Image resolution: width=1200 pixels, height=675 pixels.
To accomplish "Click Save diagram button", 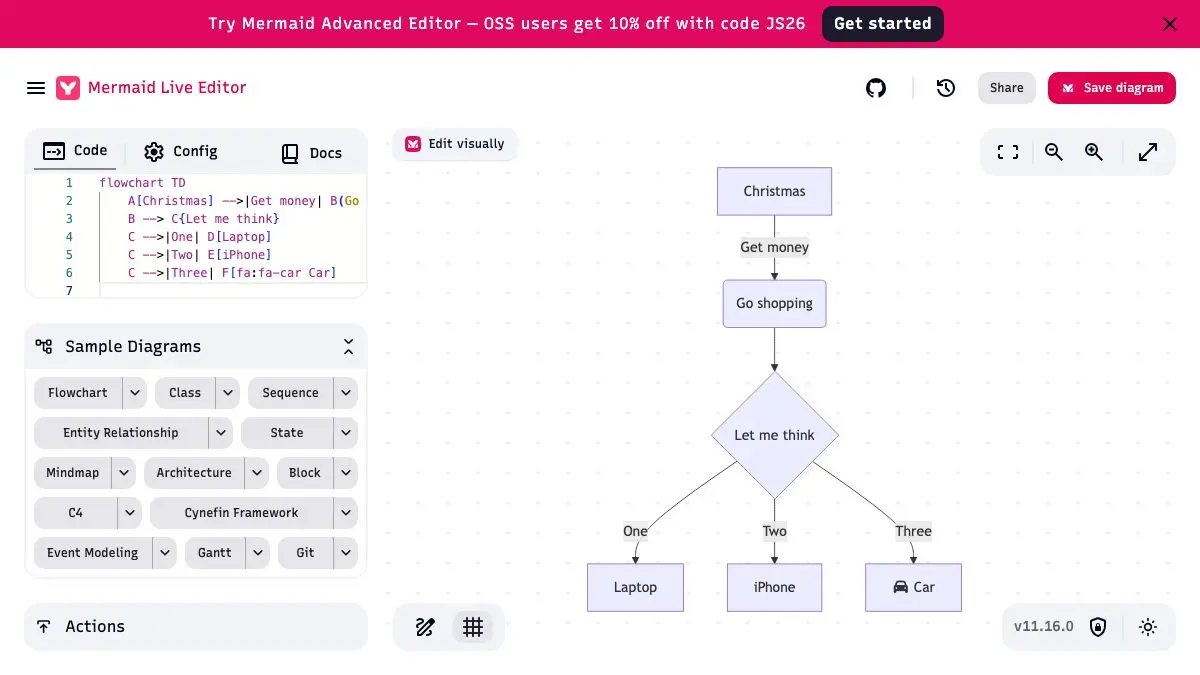I will pyautogui.click(x=1112, y=88).
